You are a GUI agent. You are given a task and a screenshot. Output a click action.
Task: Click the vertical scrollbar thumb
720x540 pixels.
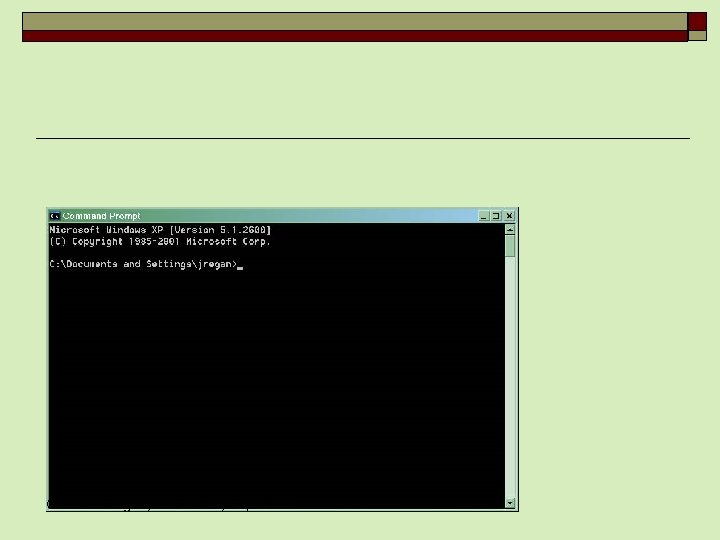click(510, 246)
